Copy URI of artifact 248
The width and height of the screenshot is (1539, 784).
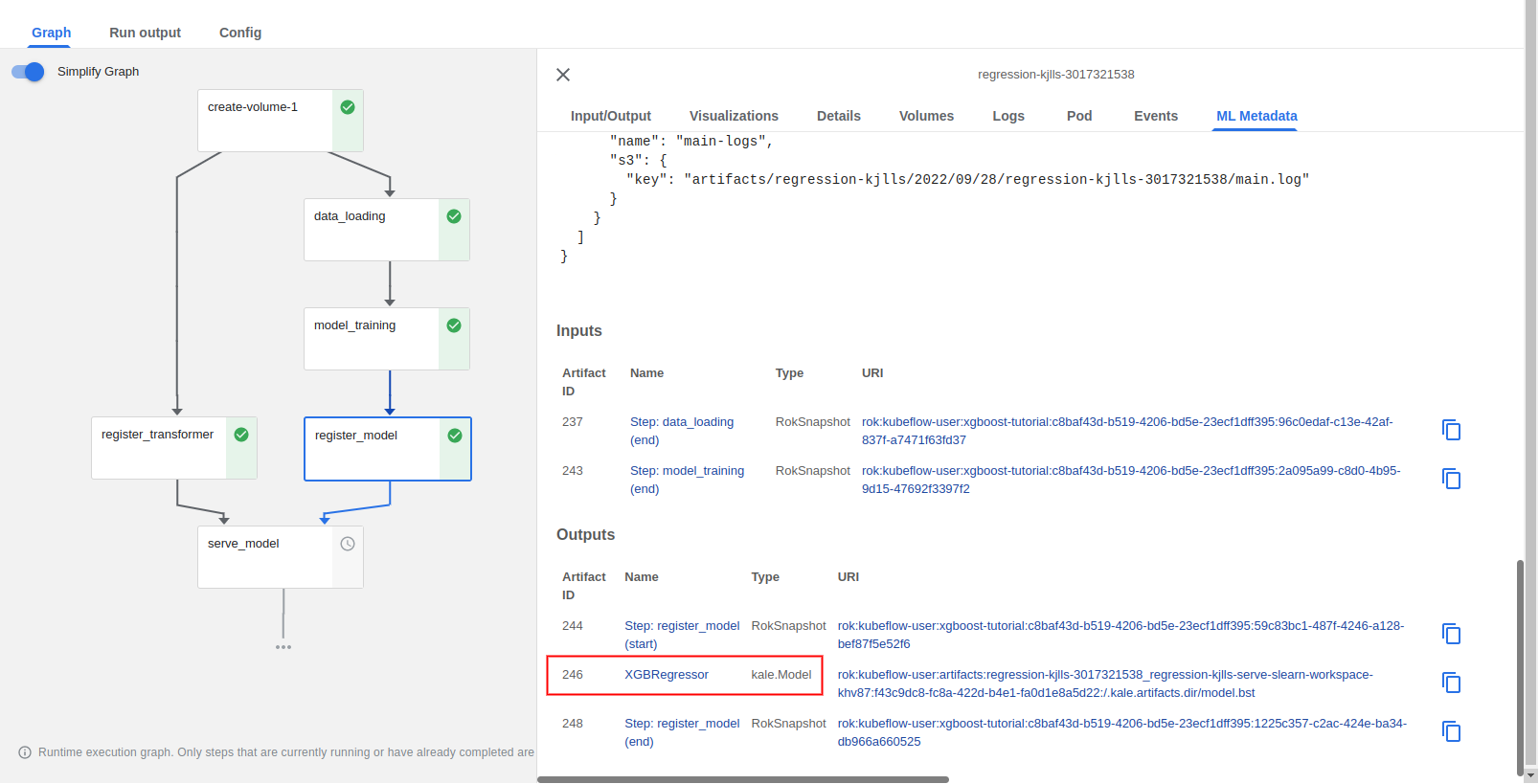click(x=1452, y=731)
